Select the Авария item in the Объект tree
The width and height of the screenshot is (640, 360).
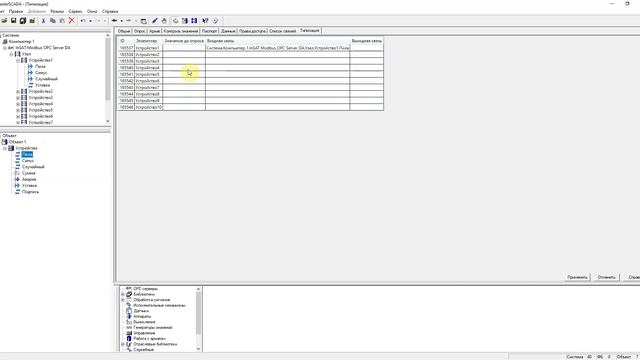pos(29,179)
